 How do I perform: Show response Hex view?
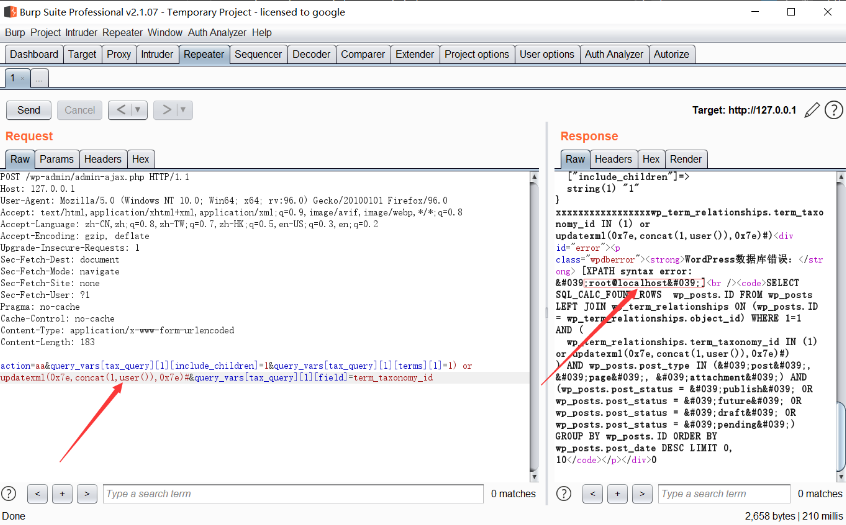(x=651, y=159)
